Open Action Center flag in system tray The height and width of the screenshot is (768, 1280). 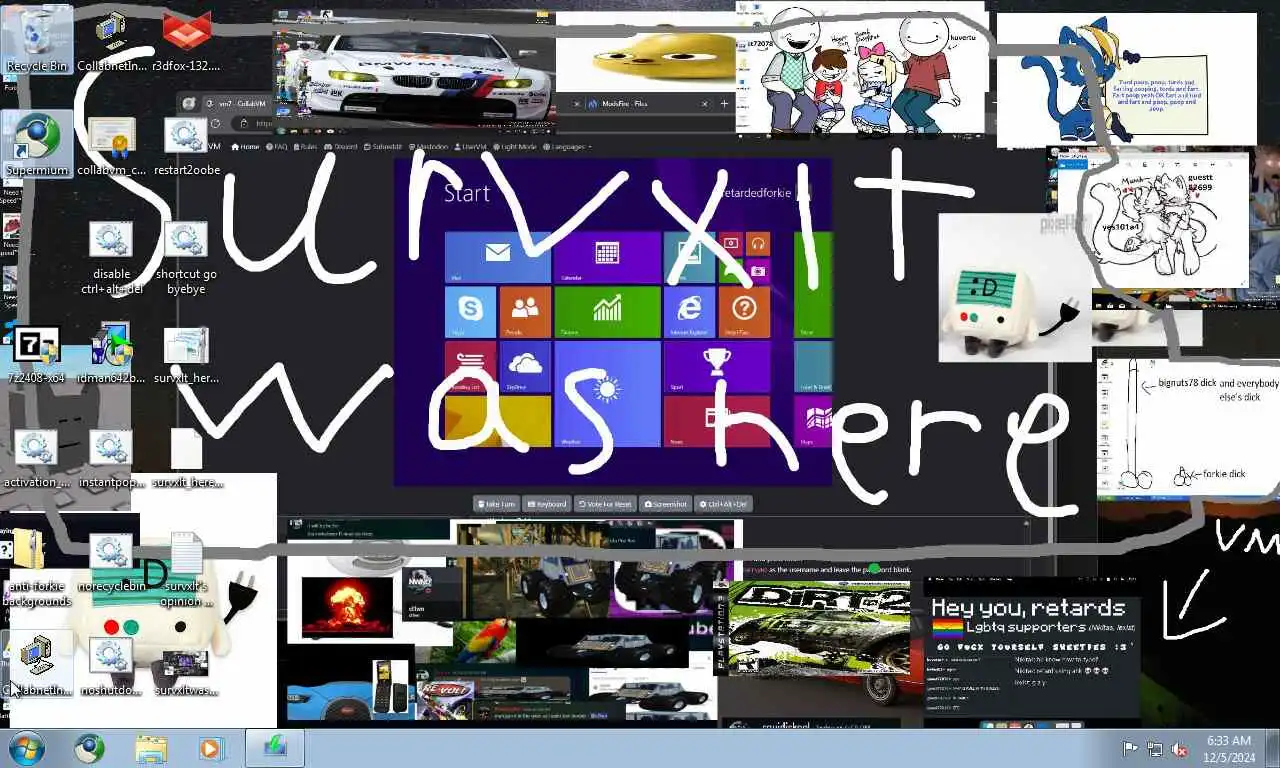point(1130,749)
